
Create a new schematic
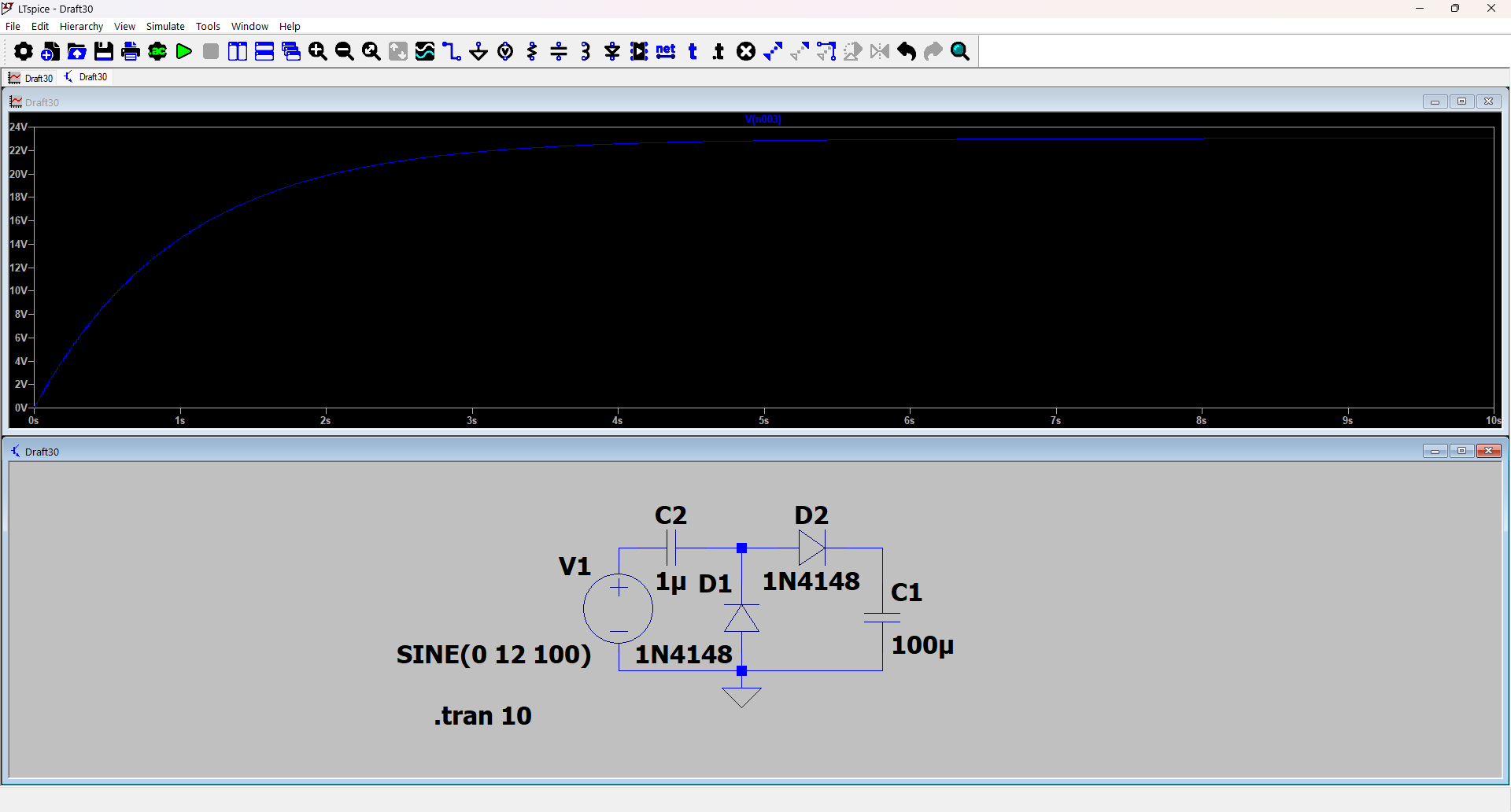(50, 52)
